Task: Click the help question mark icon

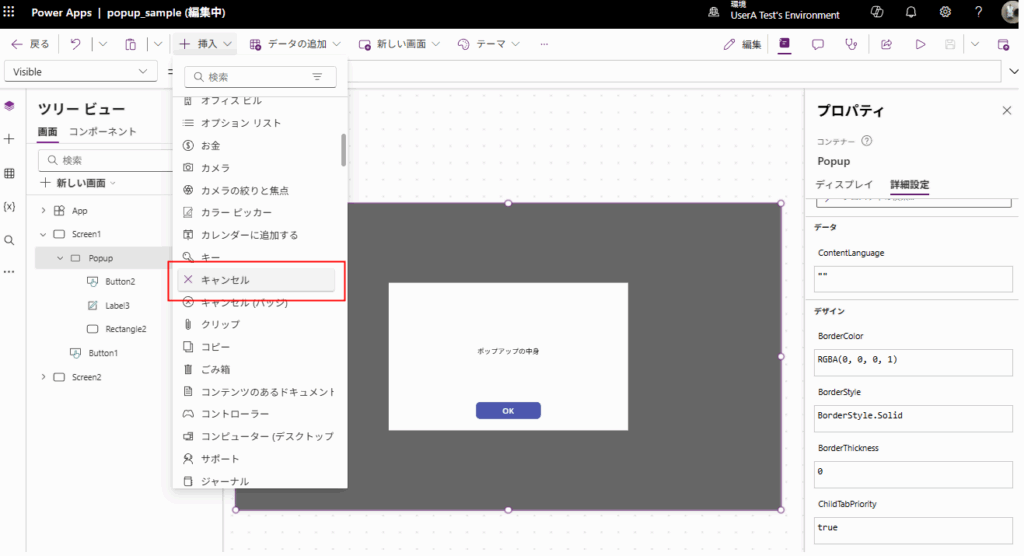Action: (x=978, y=12)
